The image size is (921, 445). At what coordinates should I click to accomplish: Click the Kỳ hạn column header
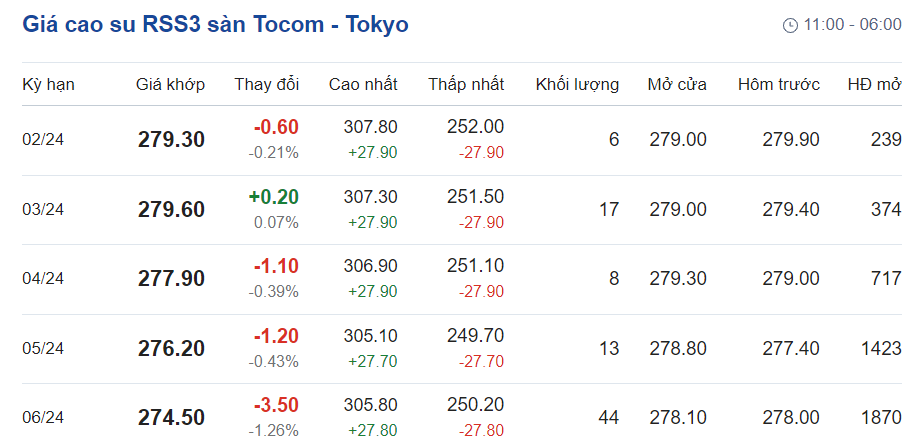(49, 84)
